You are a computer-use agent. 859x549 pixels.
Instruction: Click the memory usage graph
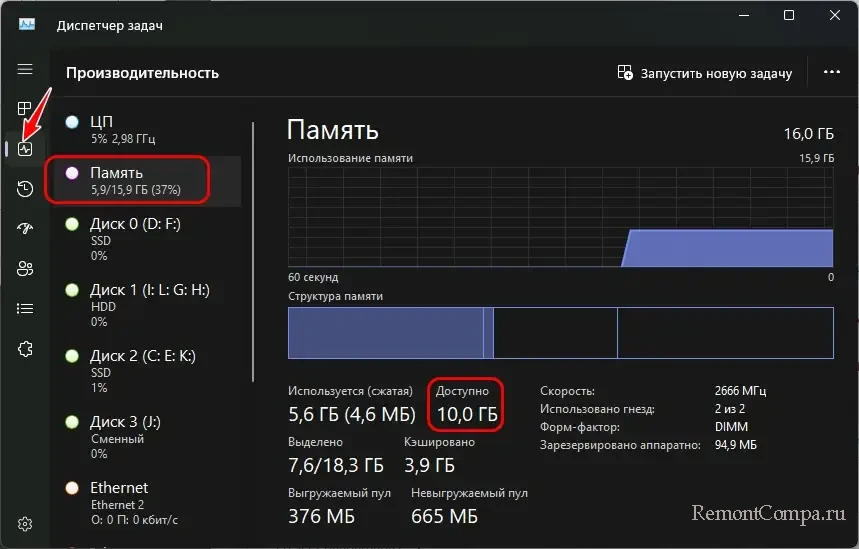560,217
